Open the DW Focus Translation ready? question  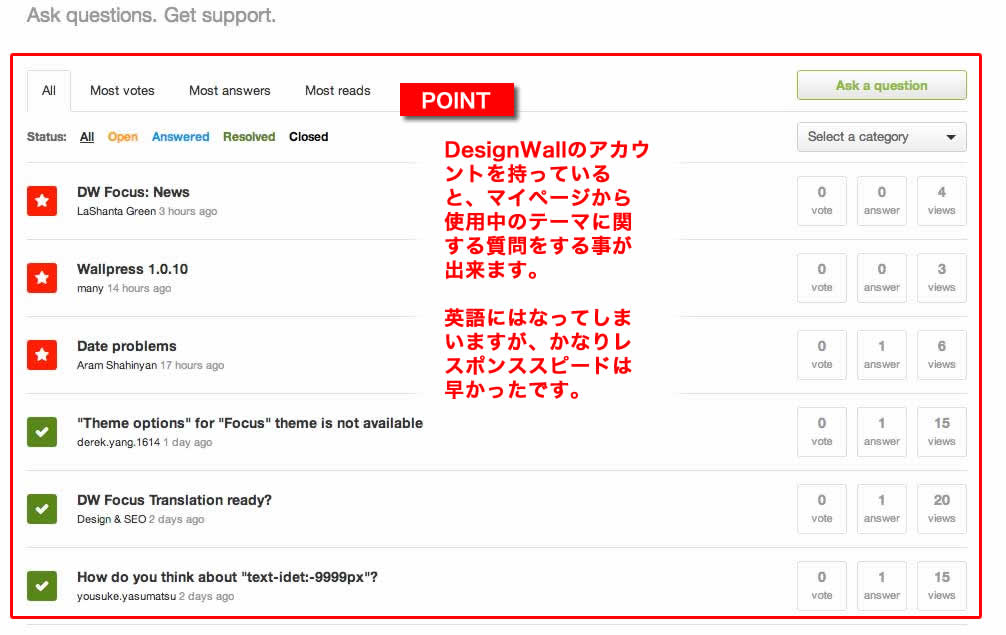point(175,500)
